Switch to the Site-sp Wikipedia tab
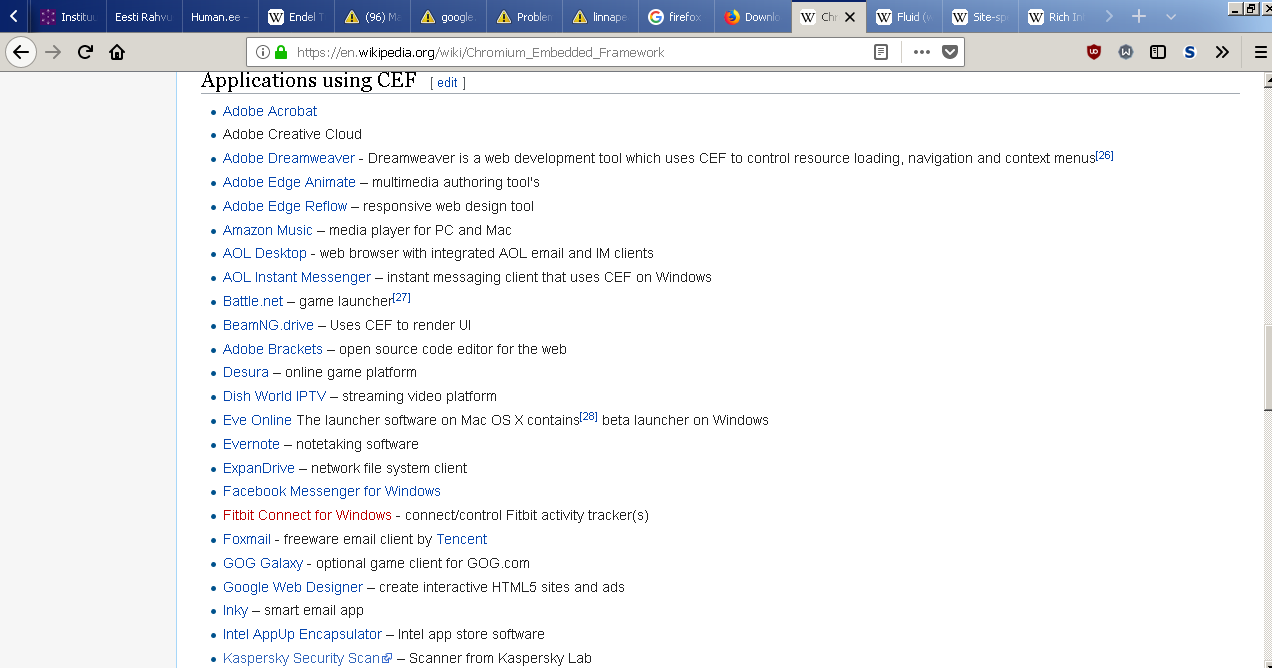This screenshot has height=668, width=1272. pos(980,17)
